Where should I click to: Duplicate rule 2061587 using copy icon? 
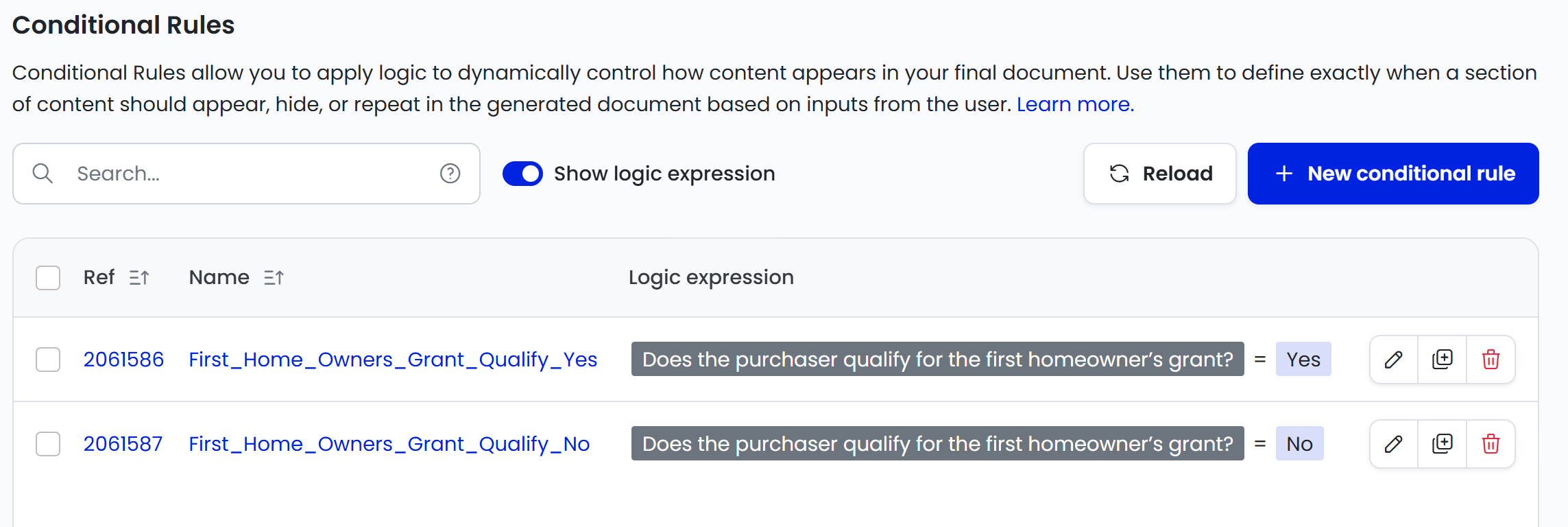(x=1442, y=444)
